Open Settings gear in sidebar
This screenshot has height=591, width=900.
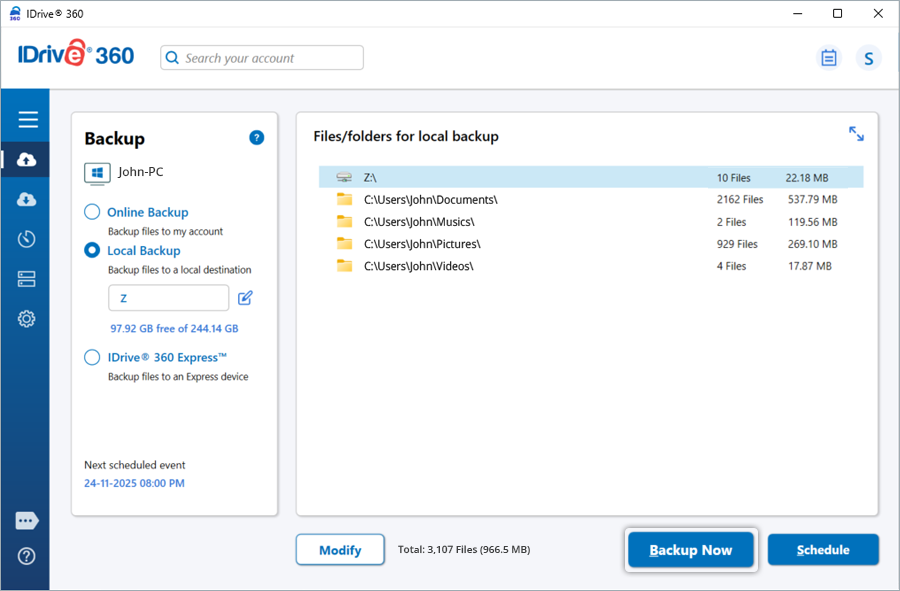coord(27,319)
